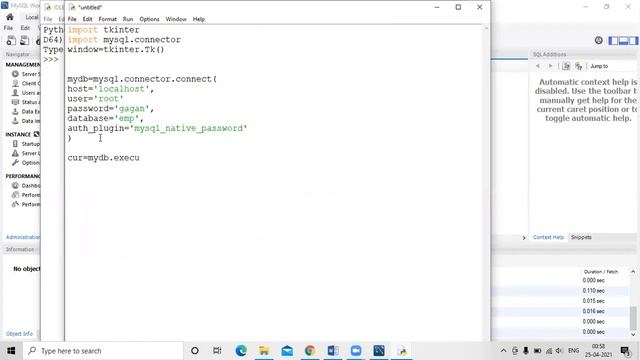Toggle the right sidebar panel visibility

(633, 40)
